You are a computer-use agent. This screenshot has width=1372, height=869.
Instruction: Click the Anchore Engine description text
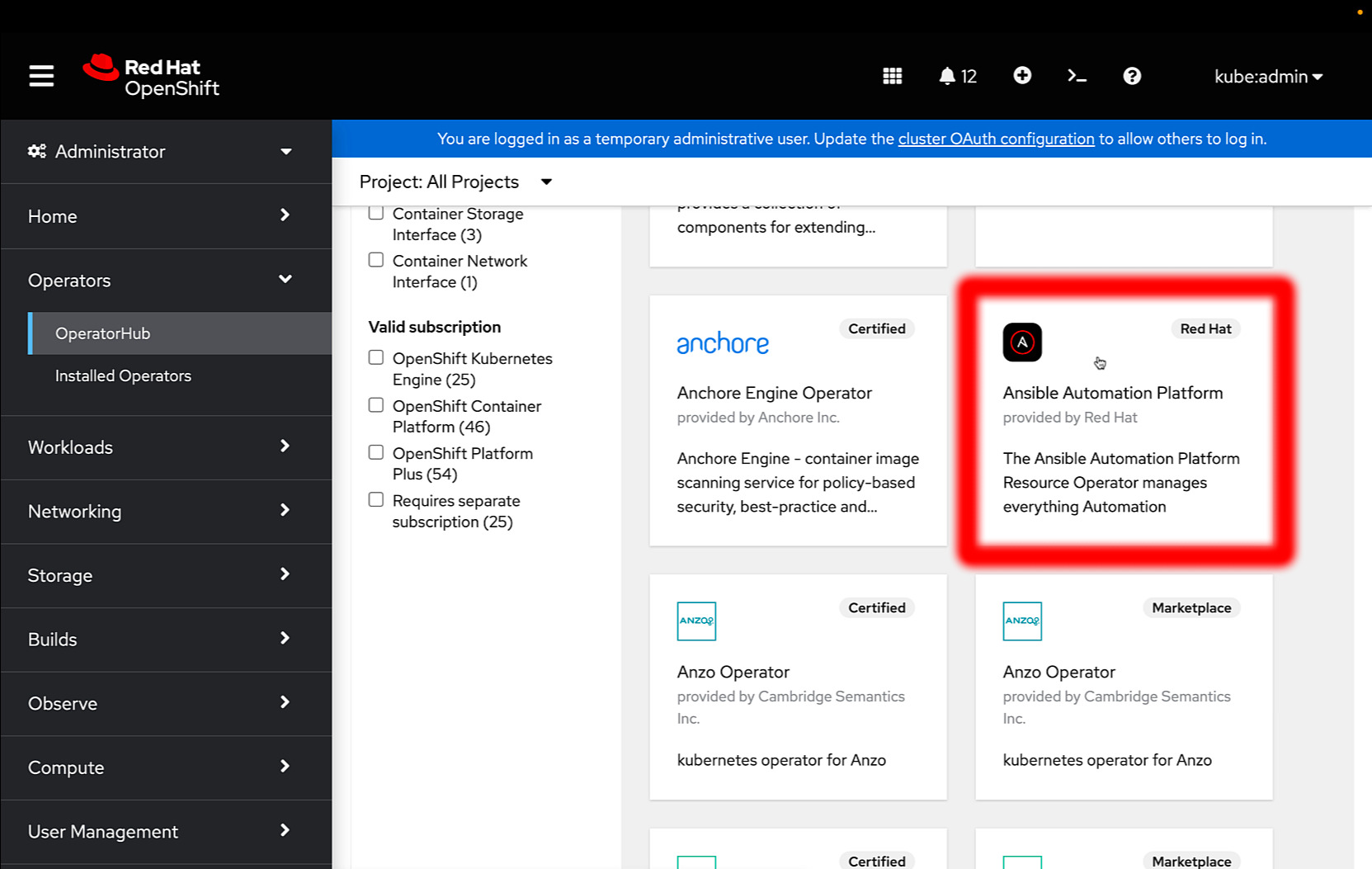[798, 483]
